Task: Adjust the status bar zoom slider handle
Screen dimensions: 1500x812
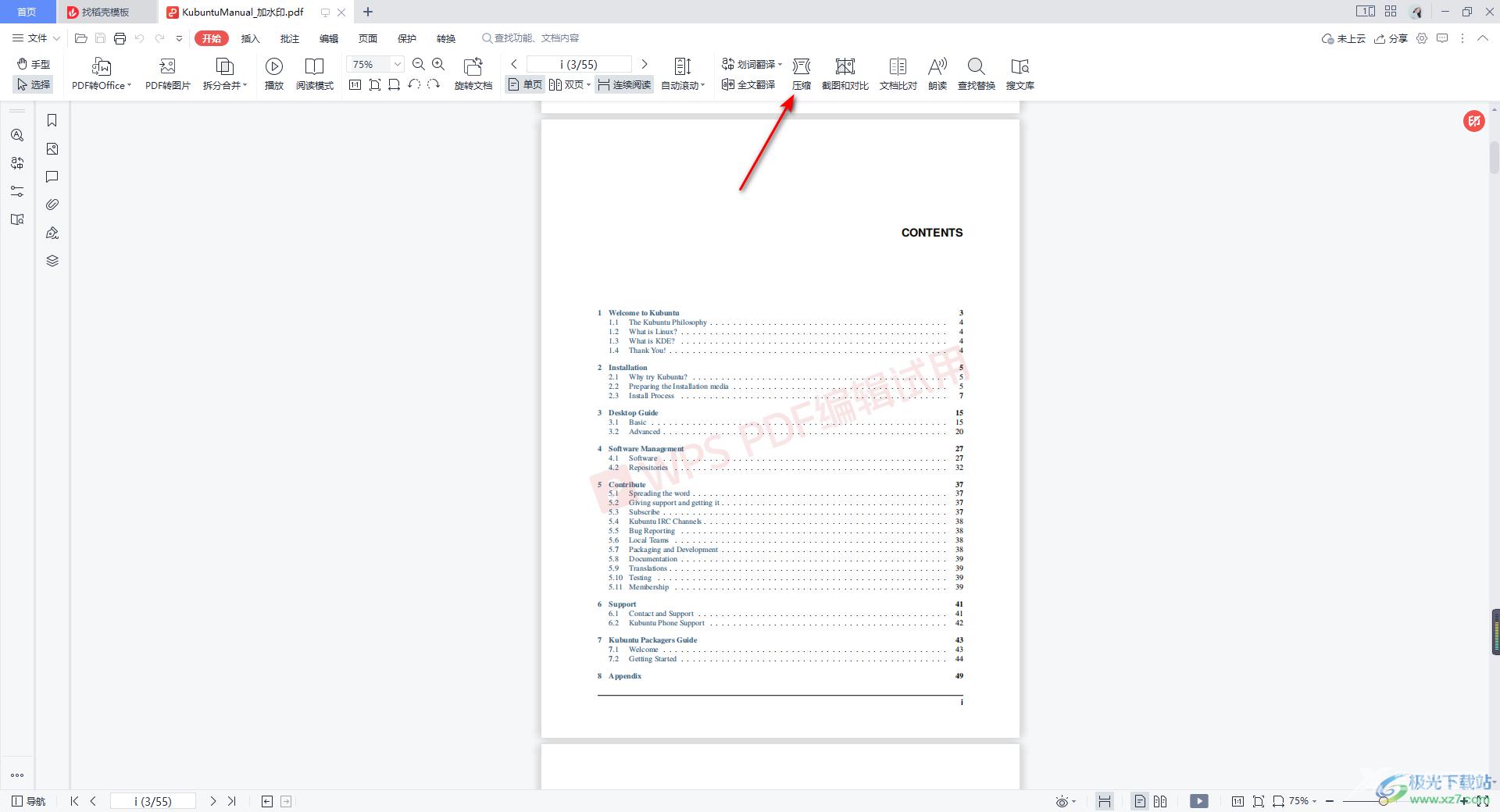Action: [x=1383, y=801]
